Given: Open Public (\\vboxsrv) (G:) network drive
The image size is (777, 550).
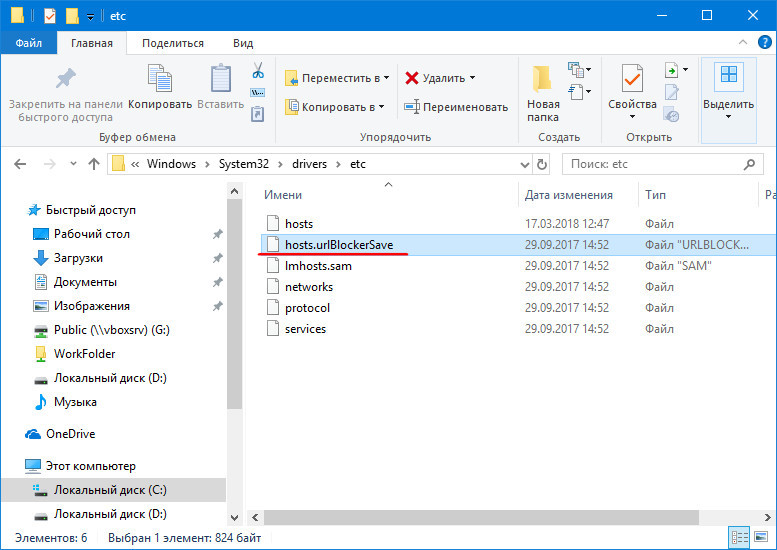Looking at the screenshot, I should pos(102,330).
